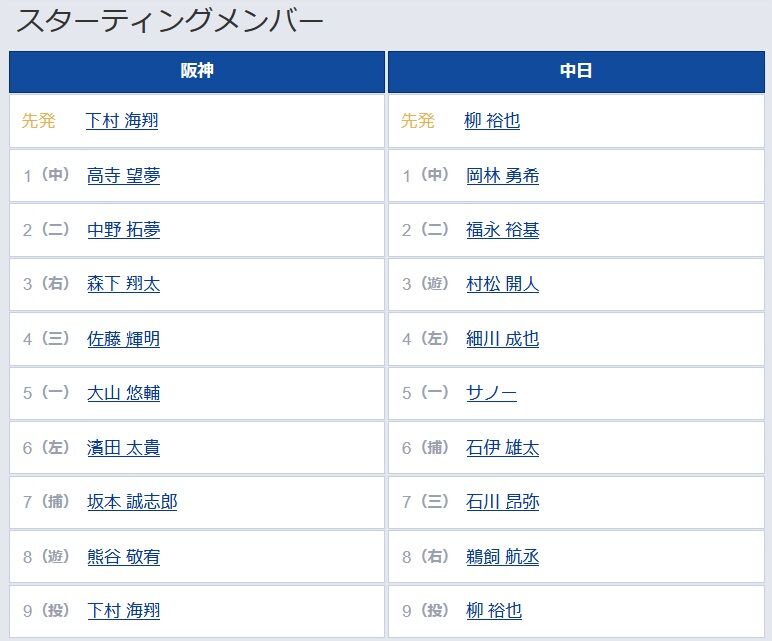Click leadoff batter 高寺 望夢
This screenshot has height=641, width=772.
click(124, 176)
